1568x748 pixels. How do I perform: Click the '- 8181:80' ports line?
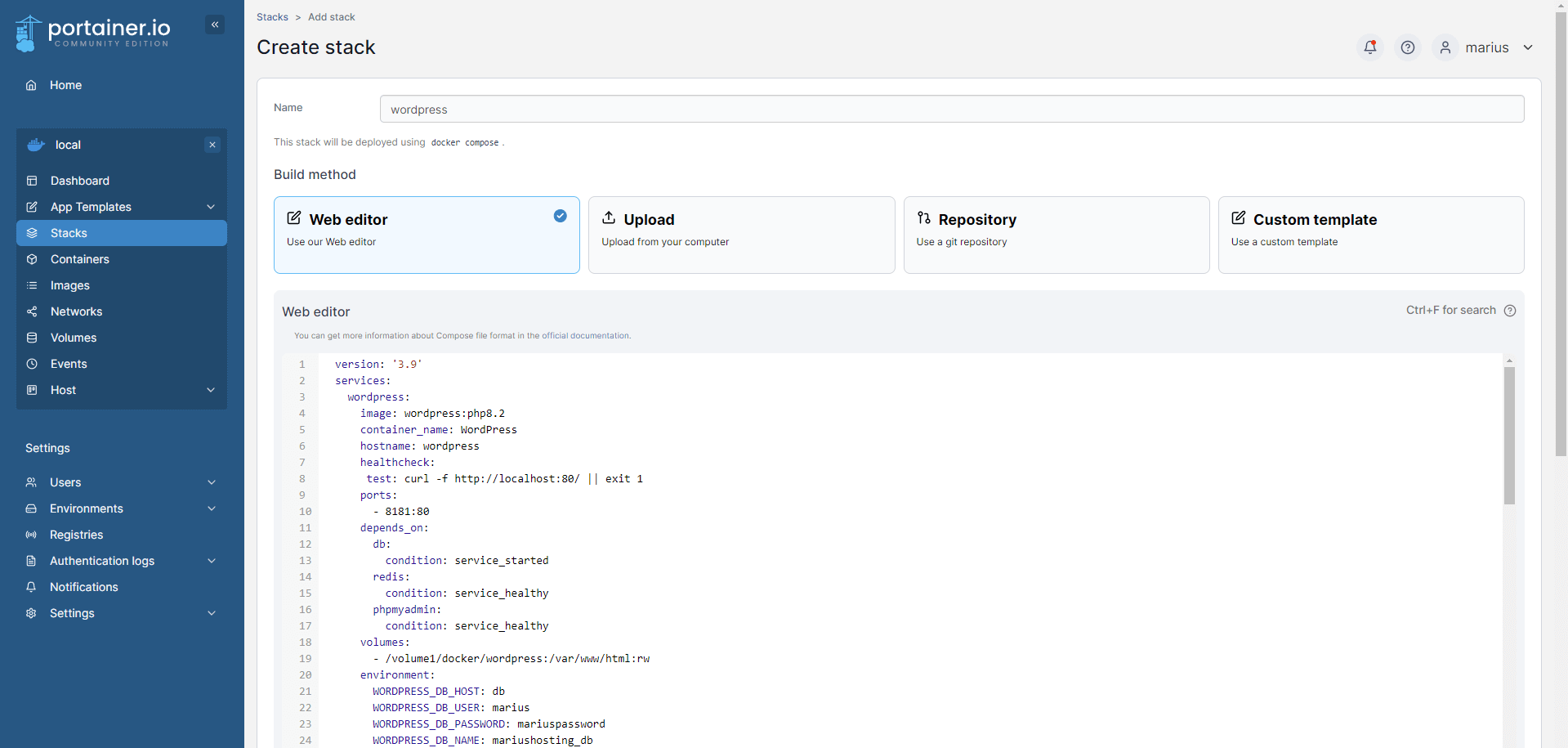pyautogui.click(x=401, y=512)
